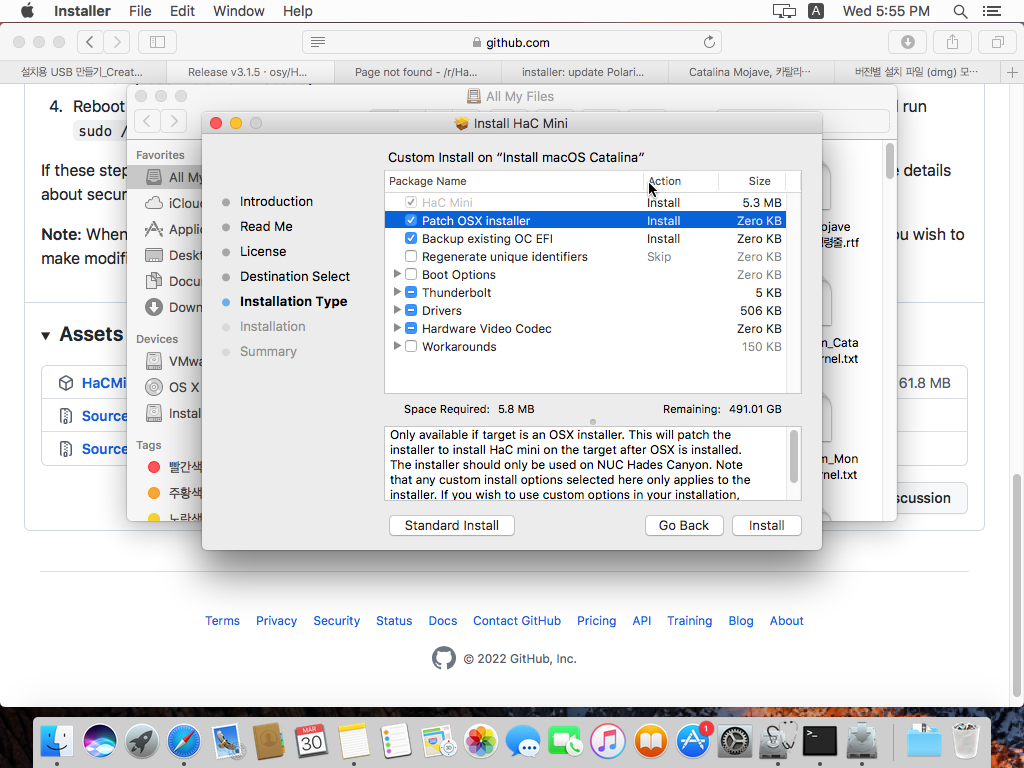Open the Window menu
The image size is (1024, 768).
point(238,11)
